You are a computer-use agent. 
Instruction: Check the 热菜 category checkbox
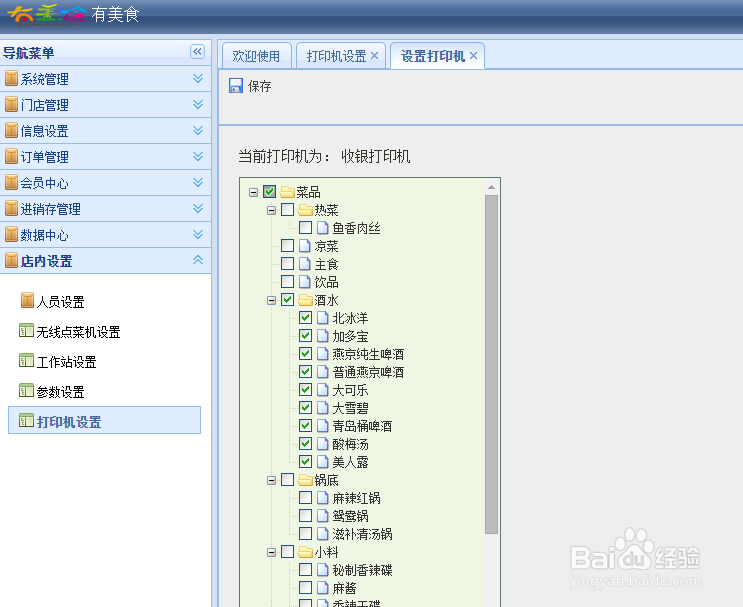[288, 210]
